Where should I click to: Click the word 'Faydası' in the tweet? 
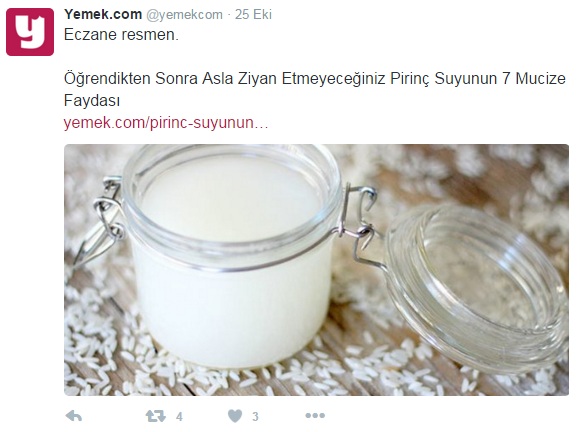coord(92,100)
